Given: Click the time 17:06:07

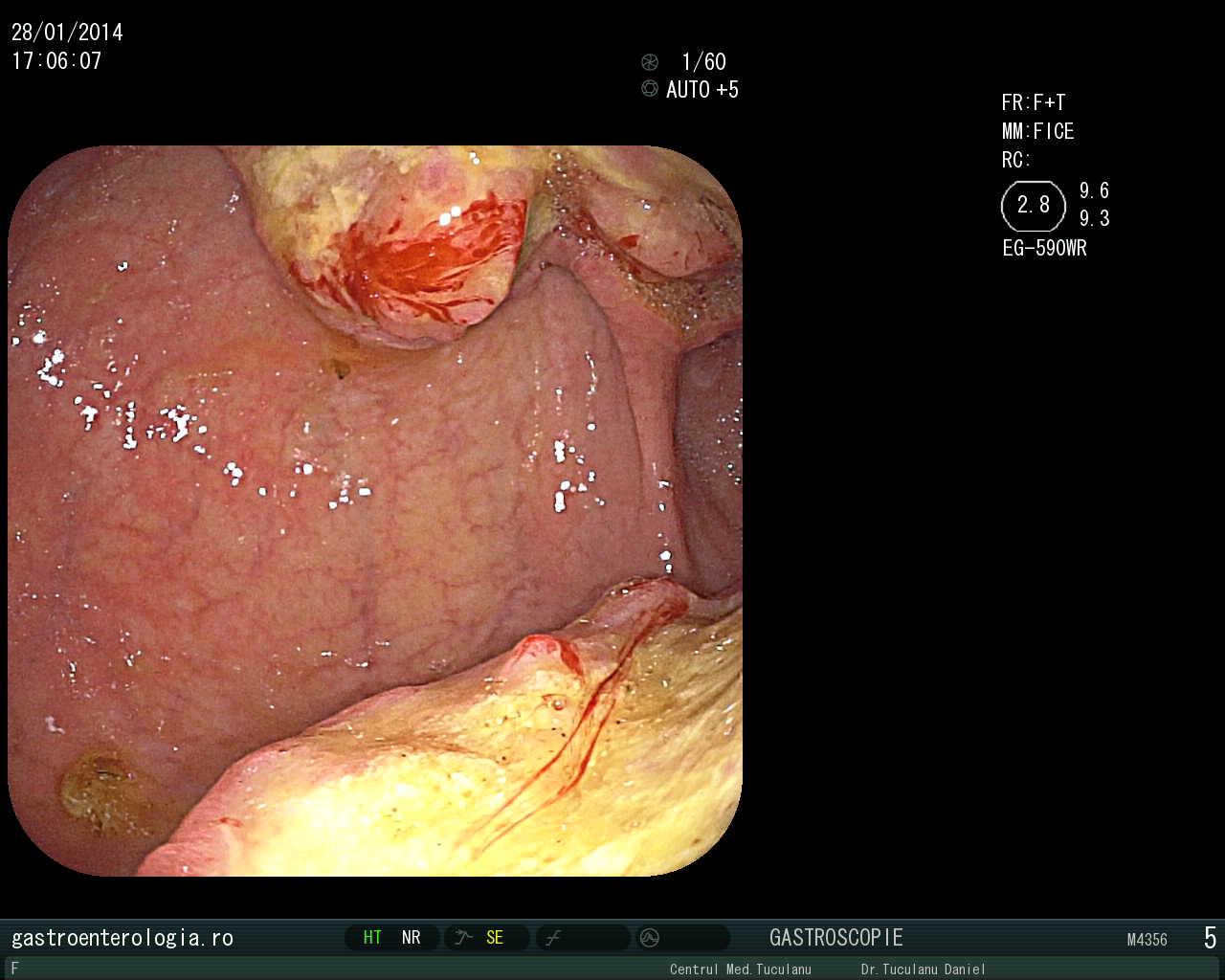Looking at the screenshot, I should 56,61.
